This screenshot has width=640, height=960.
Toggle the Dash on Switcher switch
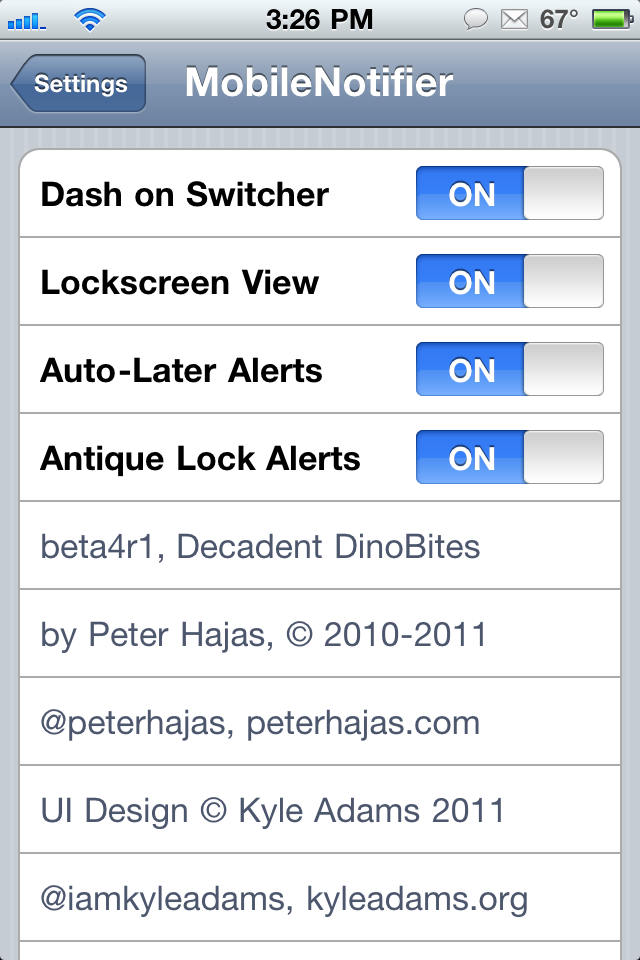pyautogui.click(x=509, y=194)
